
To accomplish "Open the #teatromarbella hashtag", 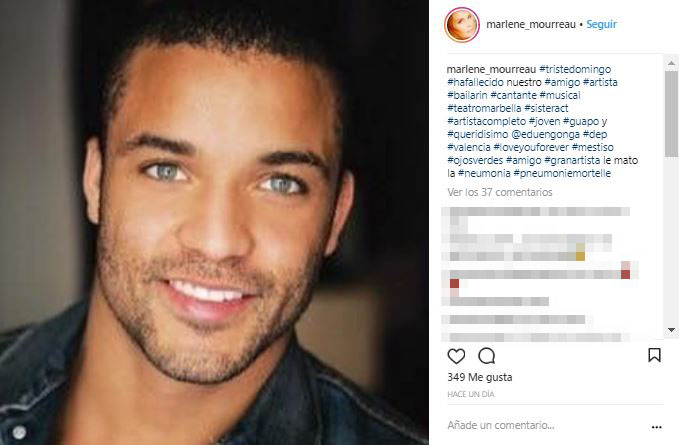I will coord(484,108).
